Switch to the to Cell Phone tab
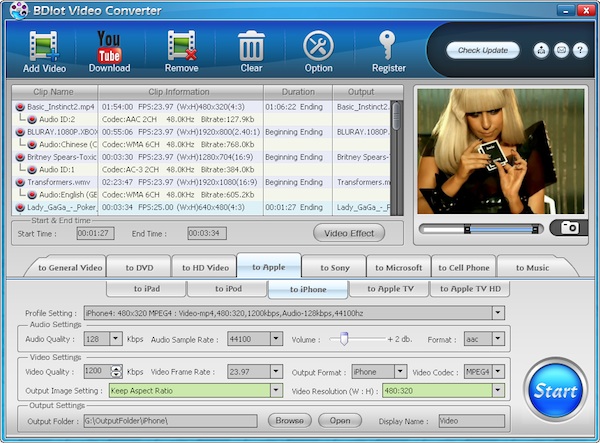Image resolution: width=600 pixels, height=443 pixels. 464,267
